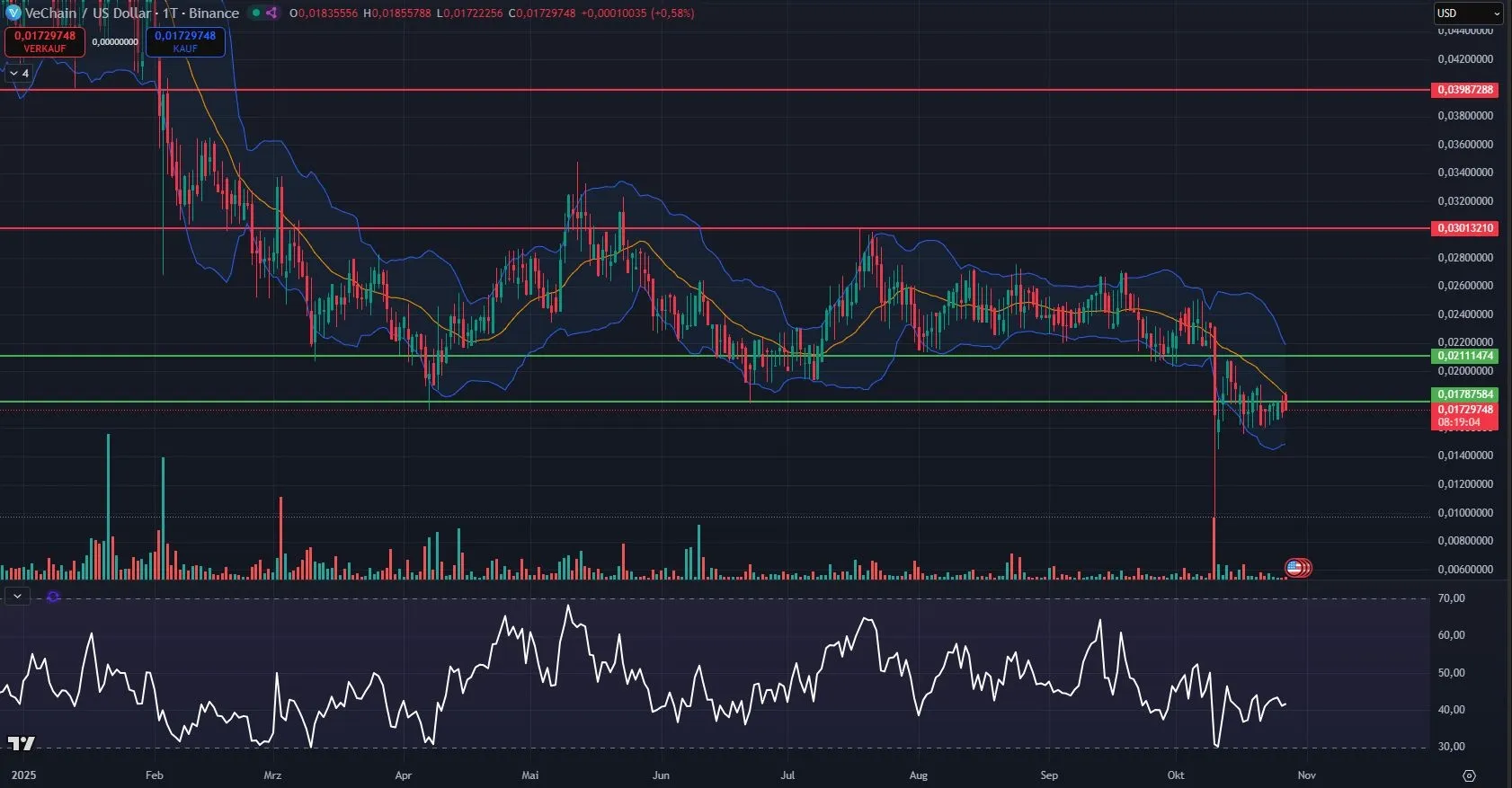
Task: Open the US economic events flag marker
Action: 1294,567
